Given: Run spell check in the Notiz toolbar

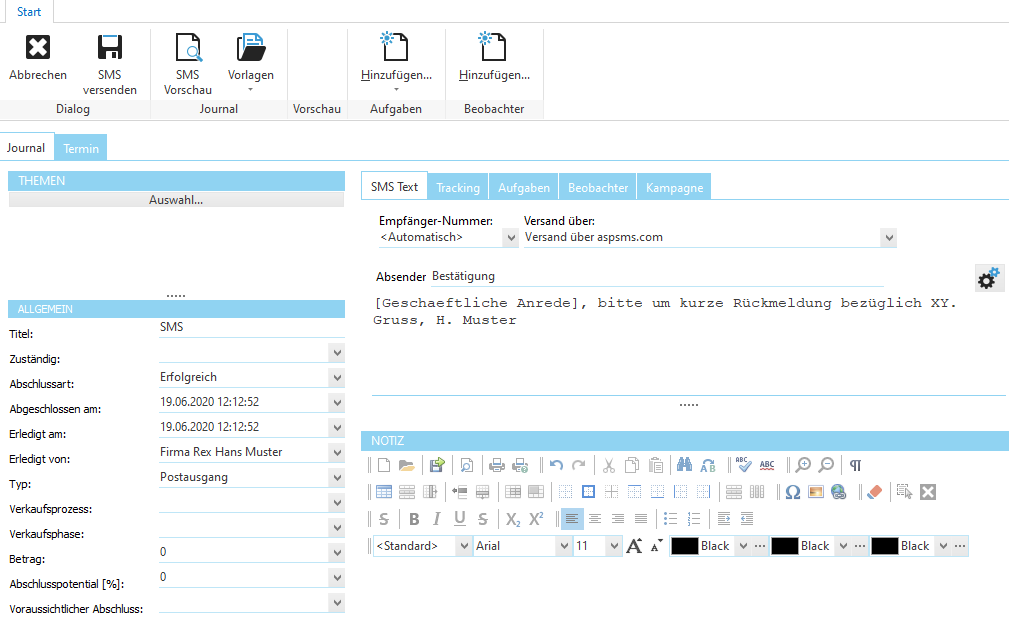Looking at the screenshot, I should click(741, 463).
